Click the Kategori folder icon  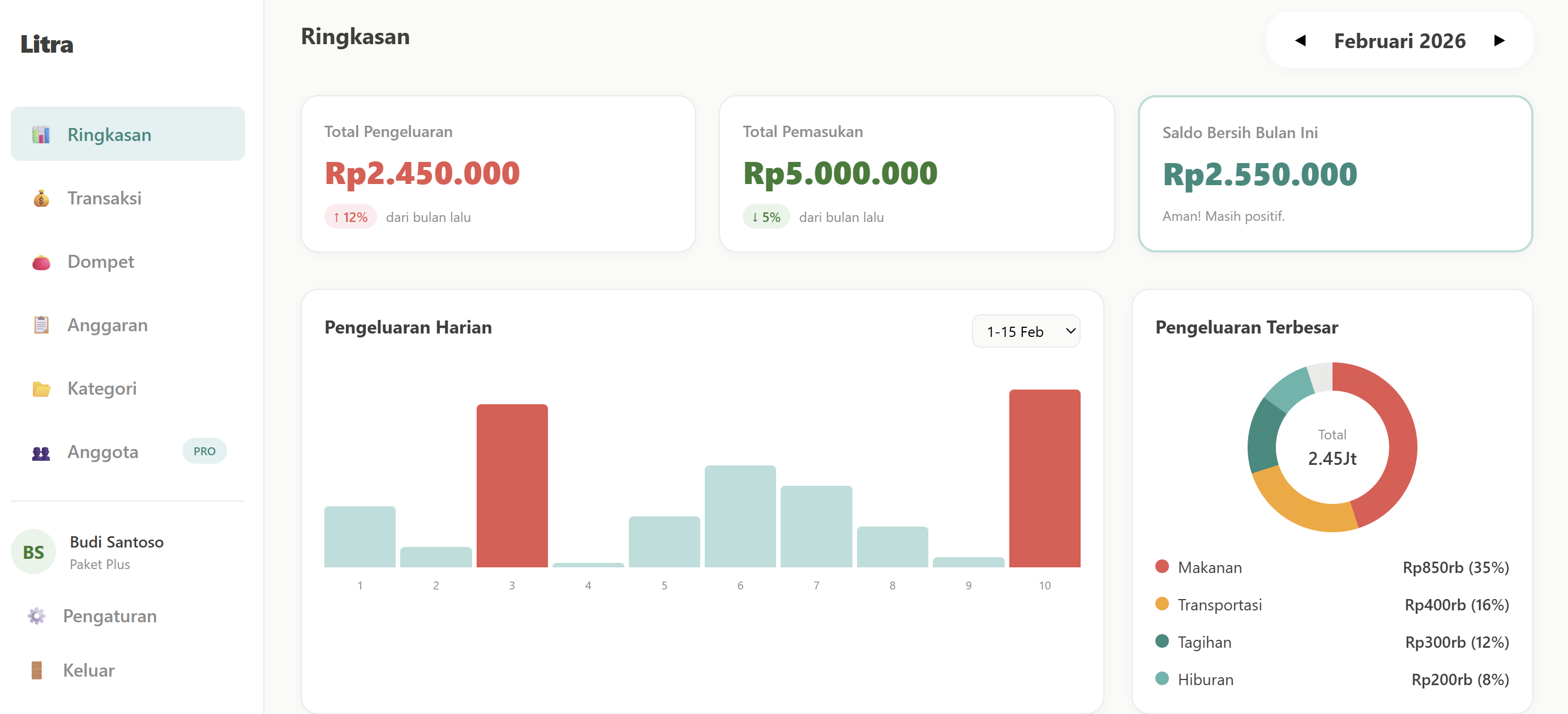tap(41, 388)
